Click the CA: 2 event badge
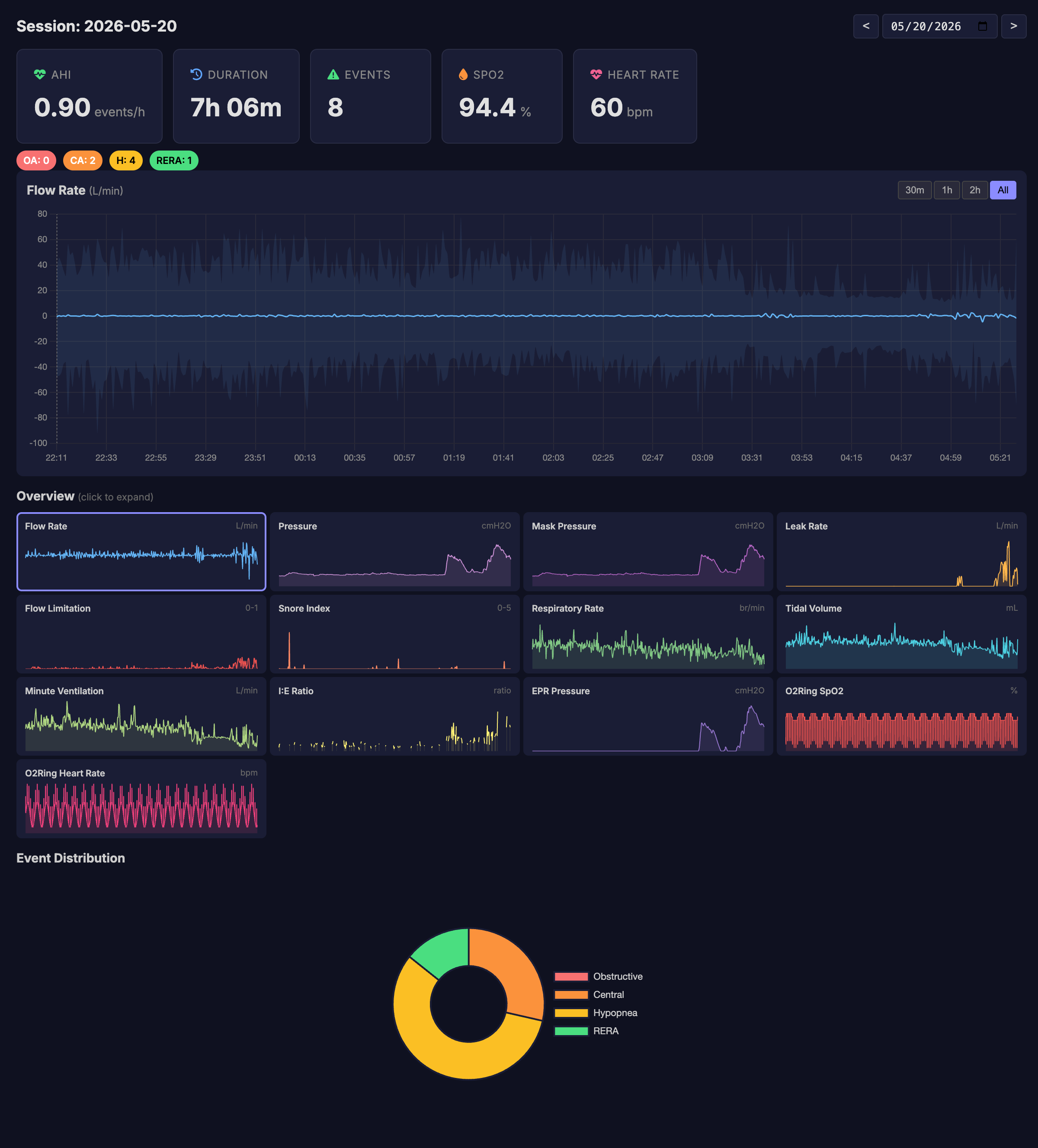 pyautogui.click(x=83, y=160)
